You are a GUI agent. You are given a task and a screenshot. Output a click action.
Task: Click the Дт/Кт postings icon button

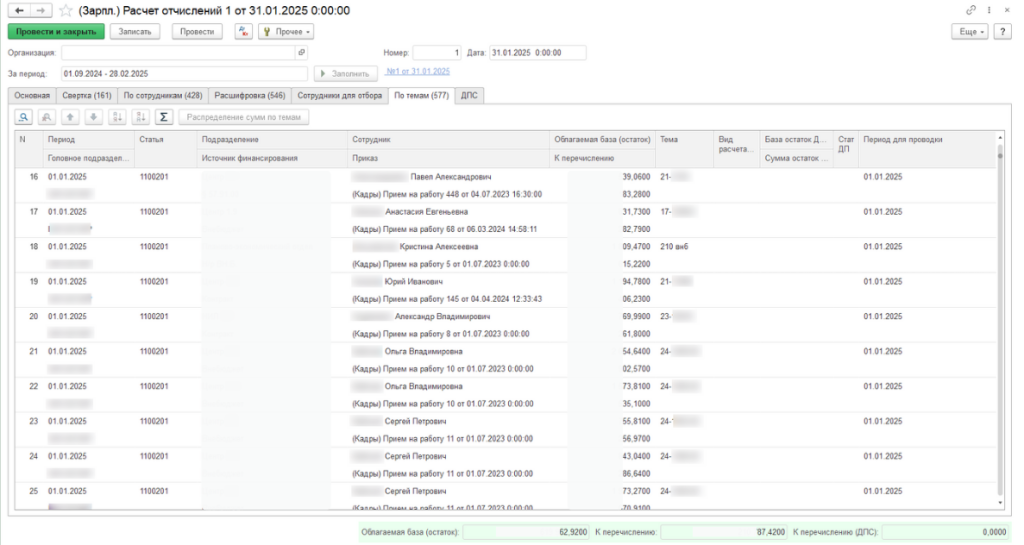tap(243, 32)
